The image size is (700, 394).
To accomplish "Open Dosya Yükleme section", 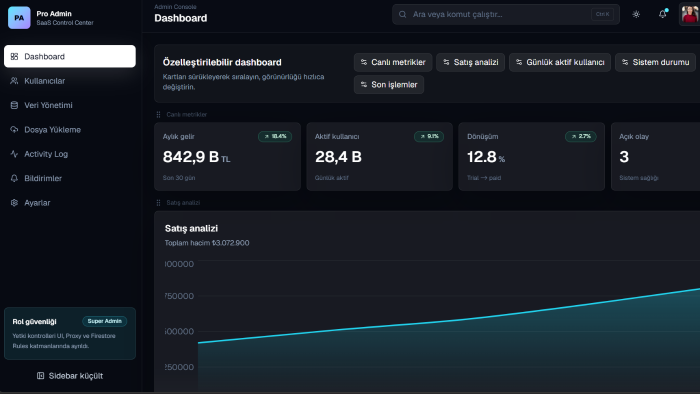I will point(70,129).
